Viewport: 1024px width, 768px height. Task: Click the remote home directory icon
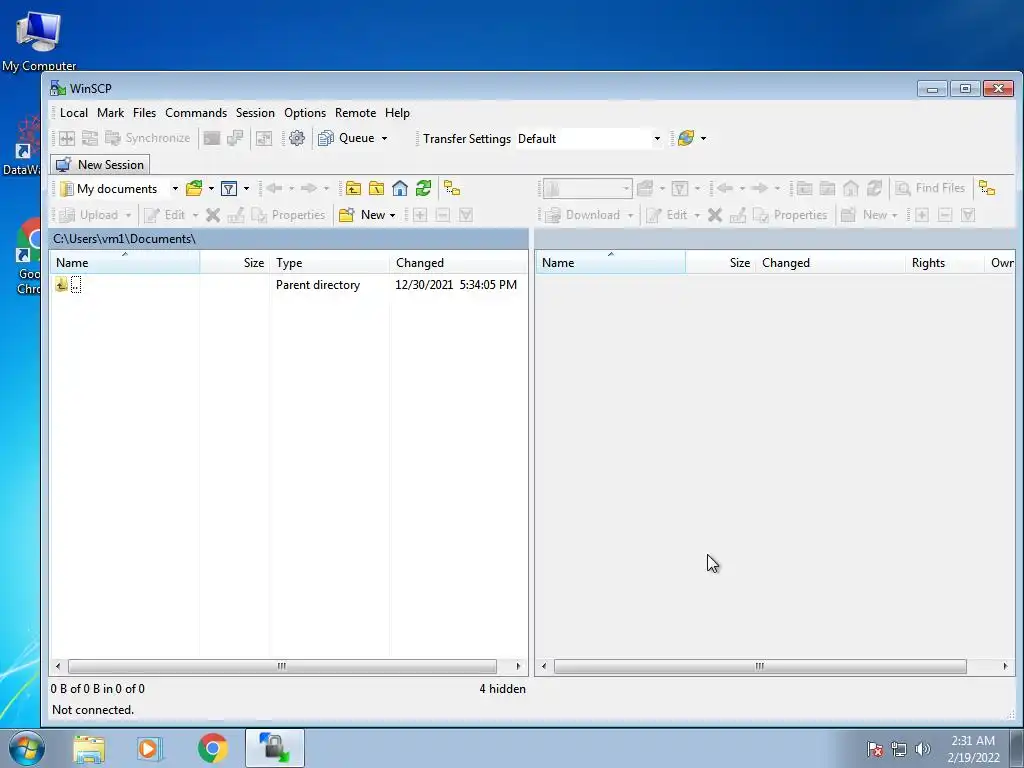tap(850, 189)
